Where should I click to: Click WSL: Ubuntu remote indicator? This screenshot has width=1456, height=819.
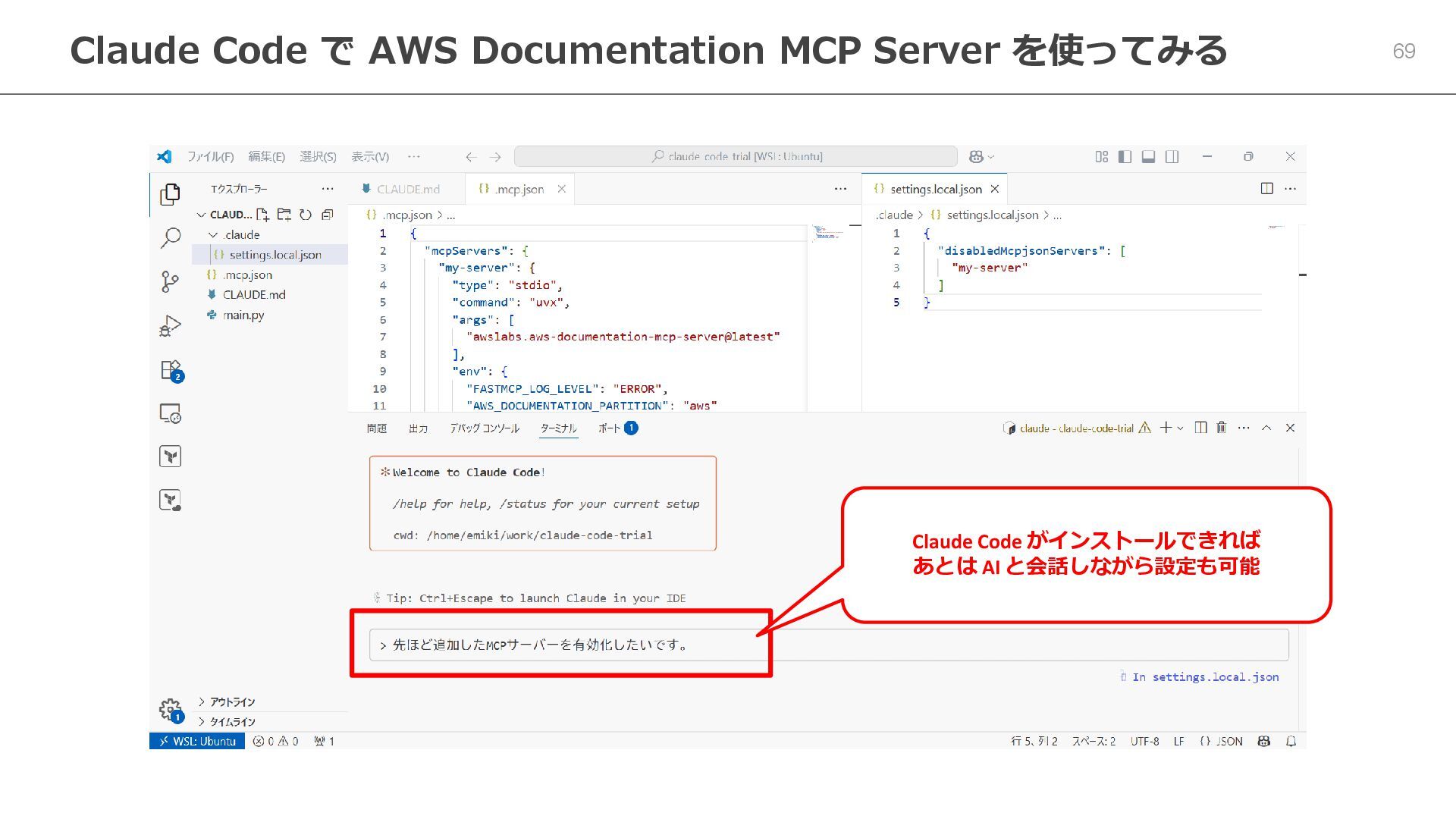tap(197, 741)
